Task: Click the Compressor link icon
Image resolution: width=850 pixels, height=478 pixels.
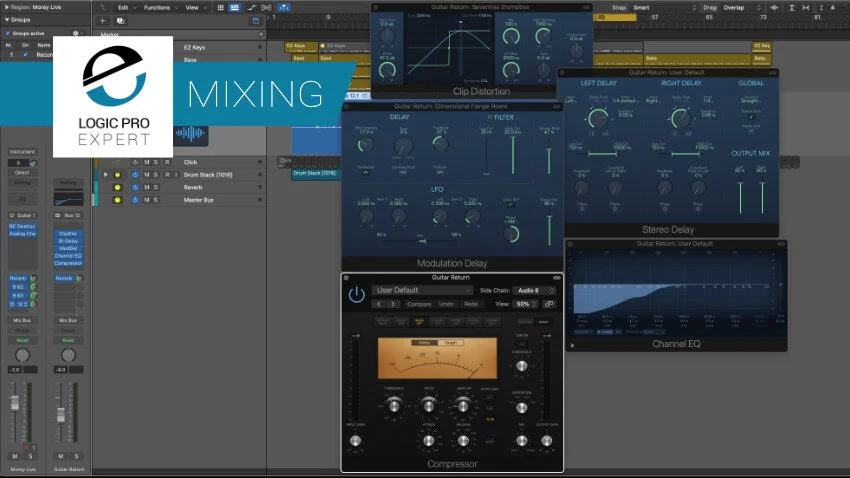Action: pyautogui.click(x=549, y=304)
